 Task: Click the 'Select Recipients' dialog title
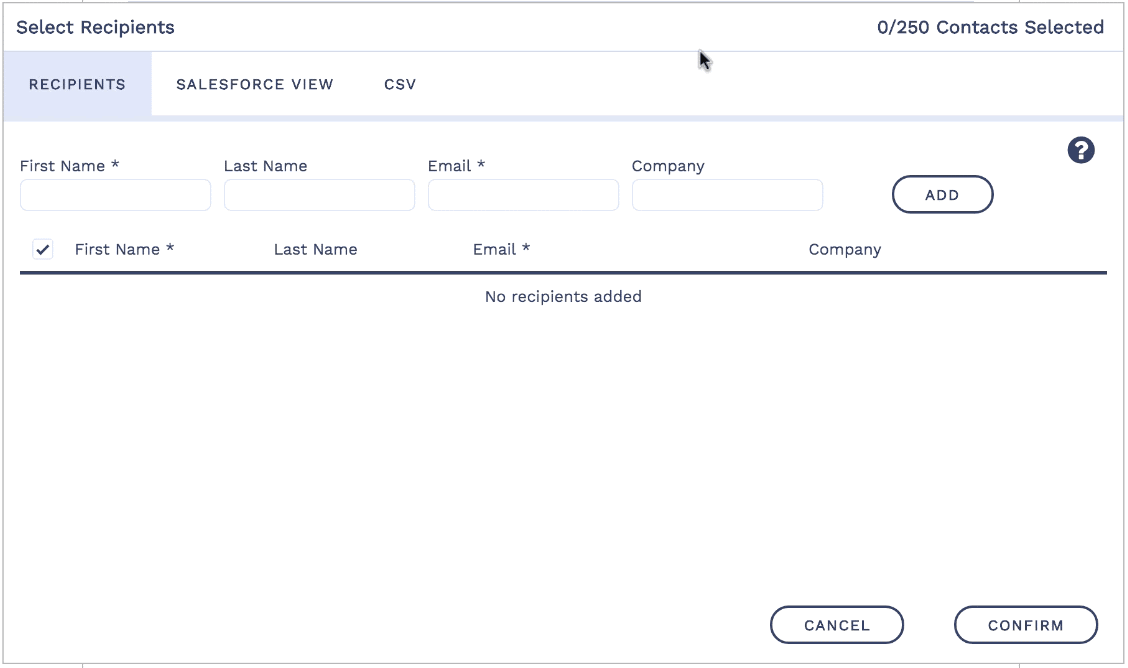click(x=95, y=28)
